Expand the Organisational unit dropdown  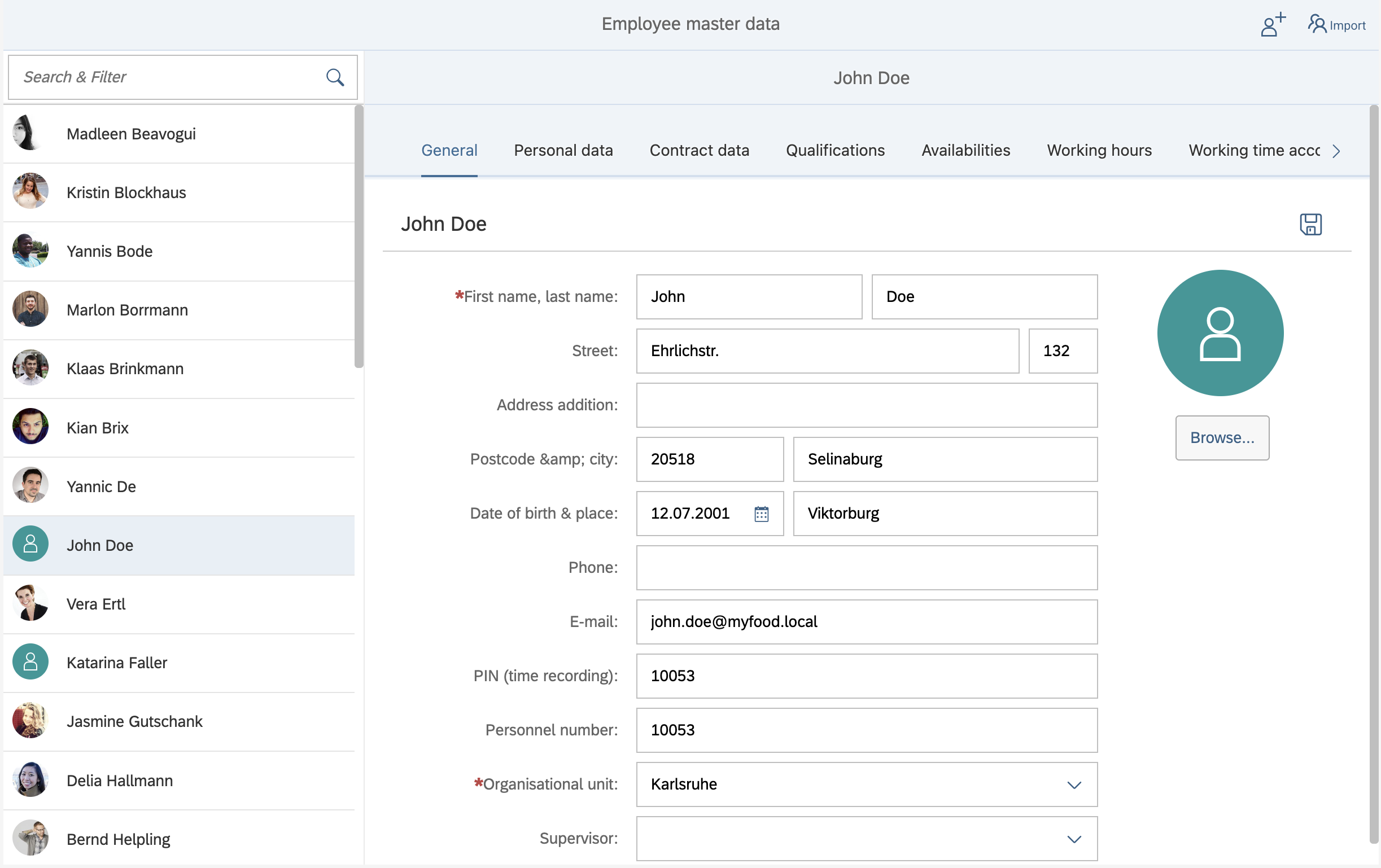1074,784
